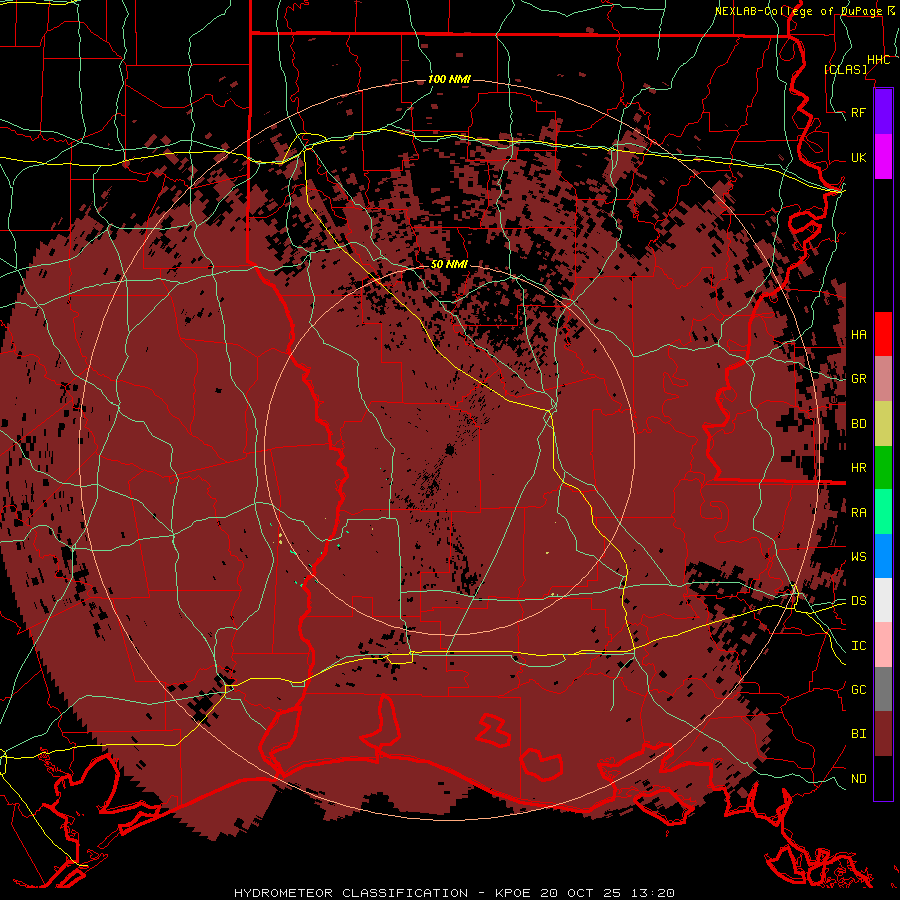Click the KPOE station identifier

click(514, 893)
